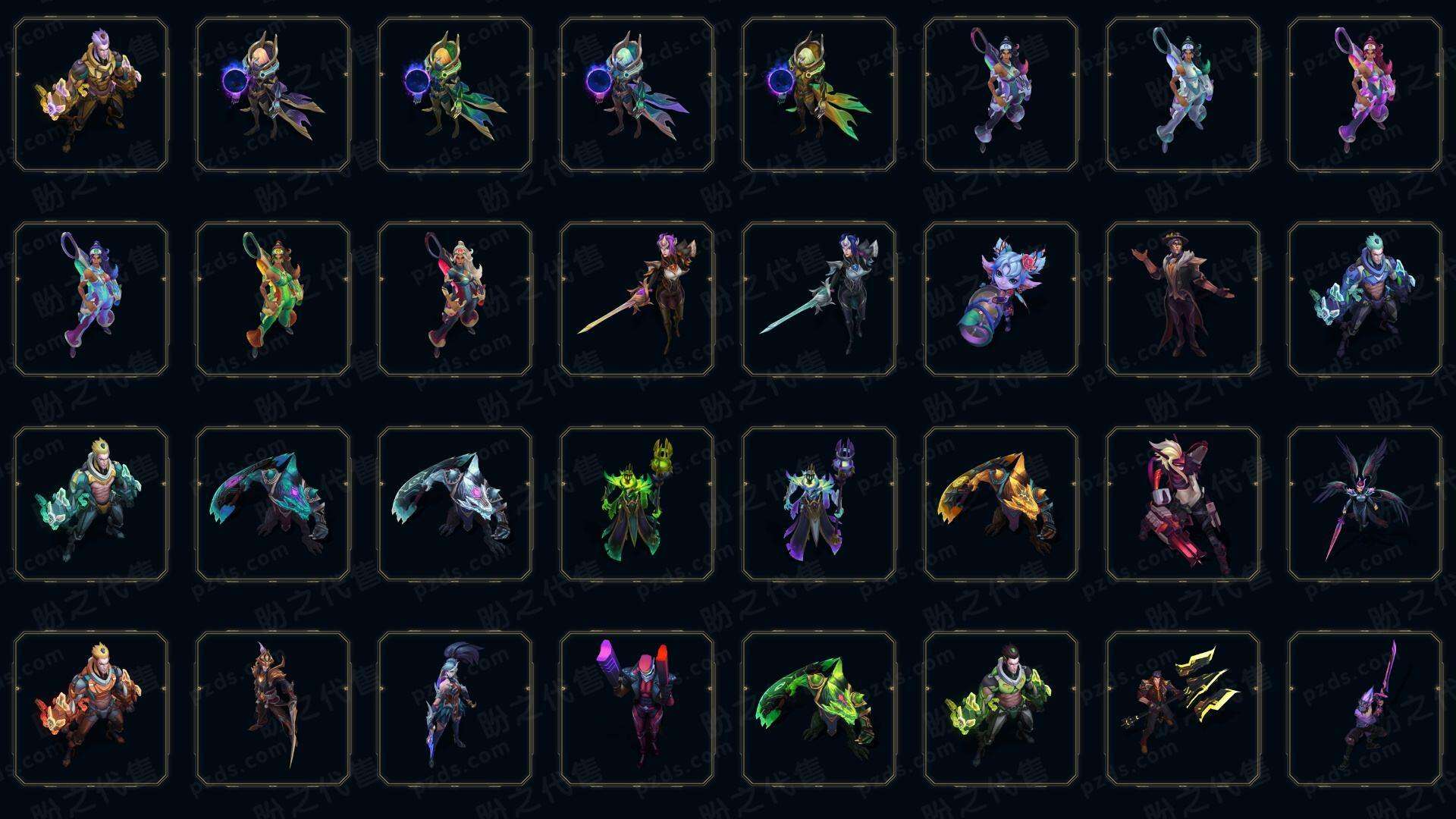This screenshot has height=819, width=1456.
Task: Open the green-orange ring blade skin
Action: (273, 299)
